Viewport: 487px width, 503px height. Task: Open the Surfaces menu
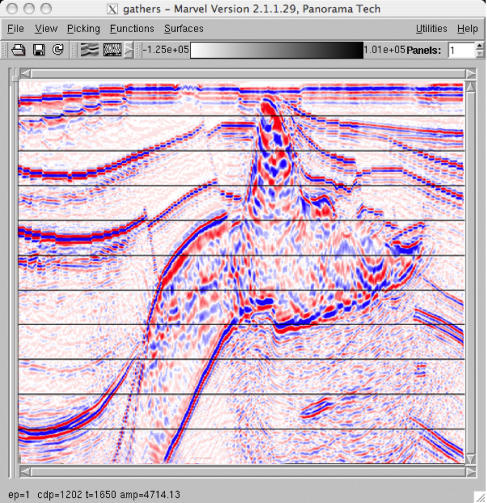pos(184,29)
